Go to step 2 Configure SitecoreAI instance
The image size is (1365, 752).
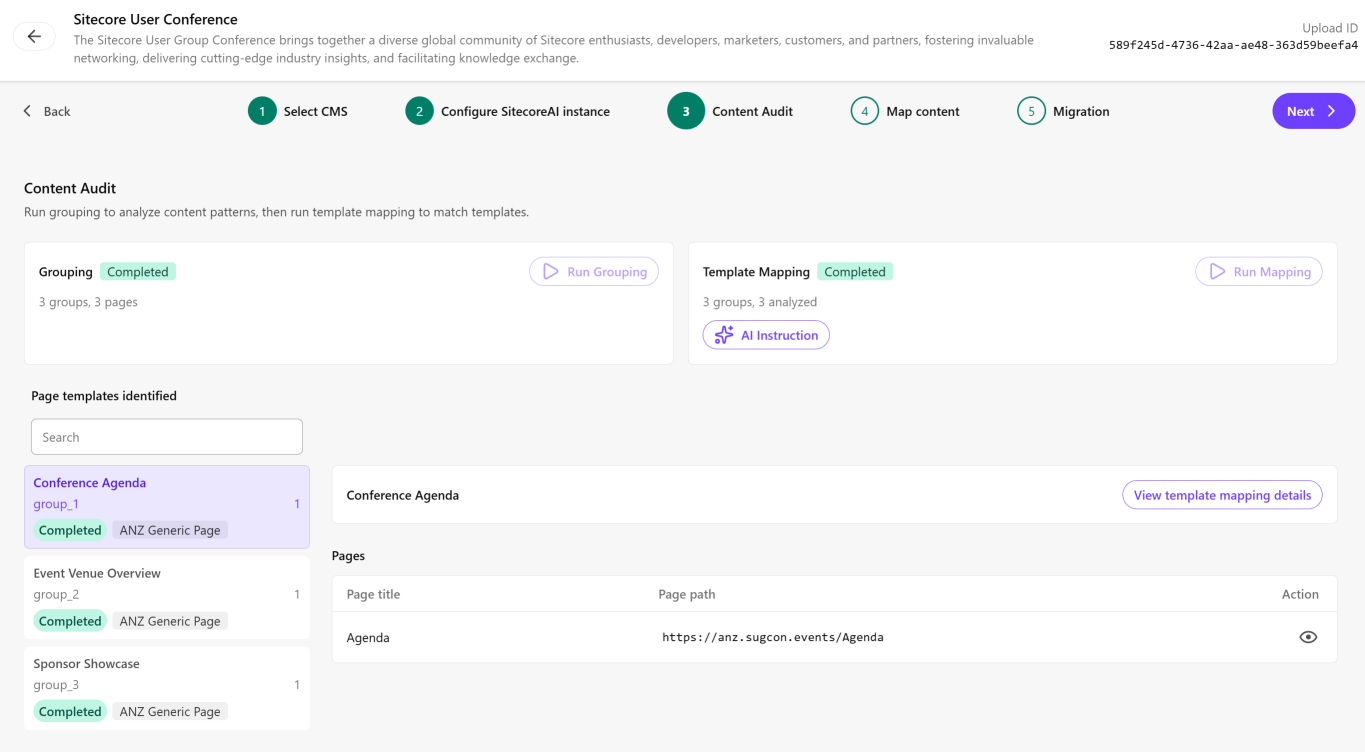(x=508, y=111)
